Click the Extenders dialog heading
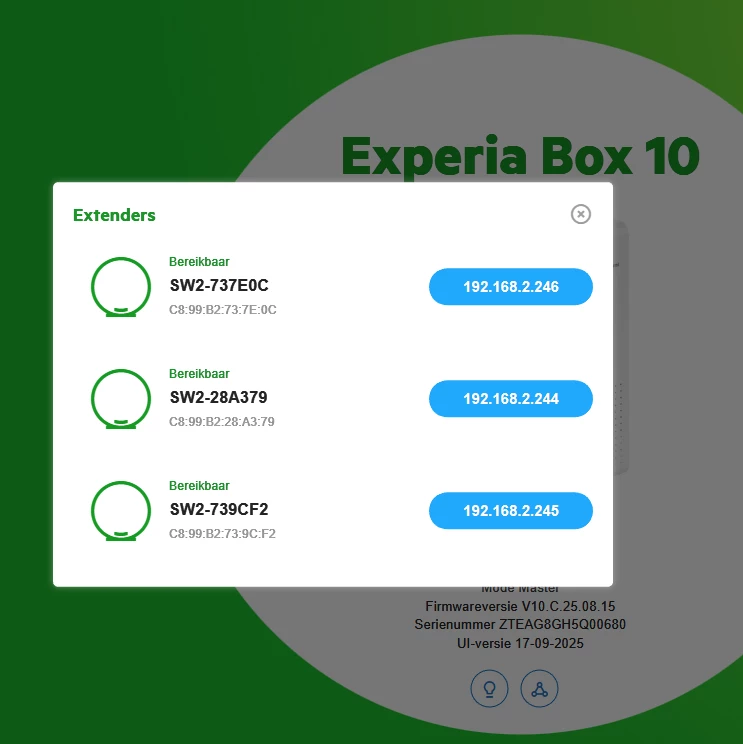 click(114, 215)
